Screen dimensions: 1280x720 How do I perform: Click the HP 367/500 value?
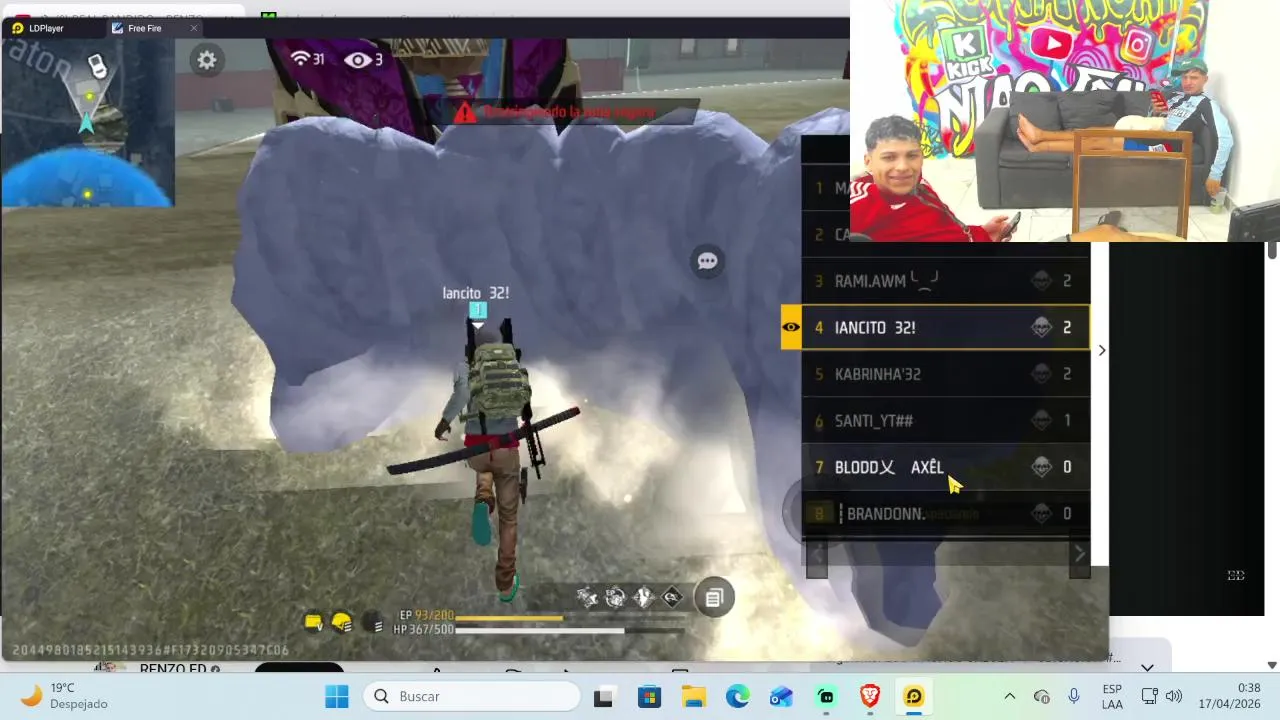point(424,629)
